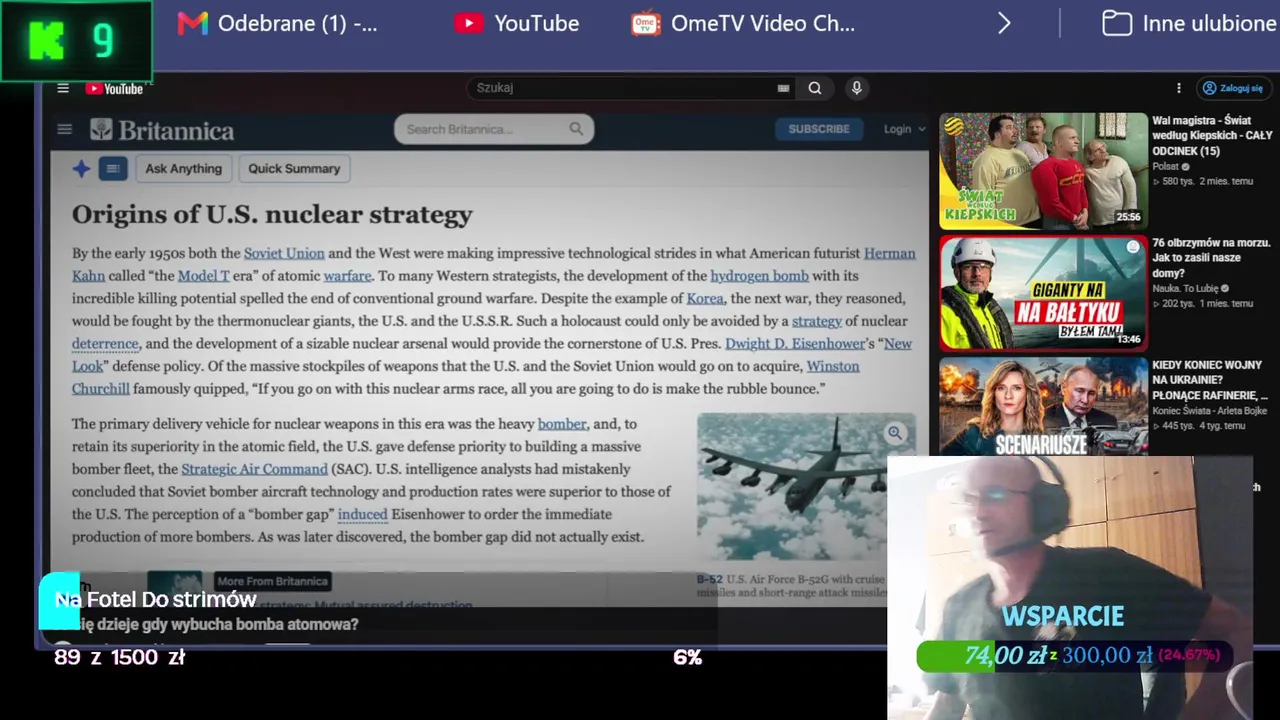Open the OmeTV Video Chat bookmark
Screen dimensions: 1280x720
click(x=743, y=23)
